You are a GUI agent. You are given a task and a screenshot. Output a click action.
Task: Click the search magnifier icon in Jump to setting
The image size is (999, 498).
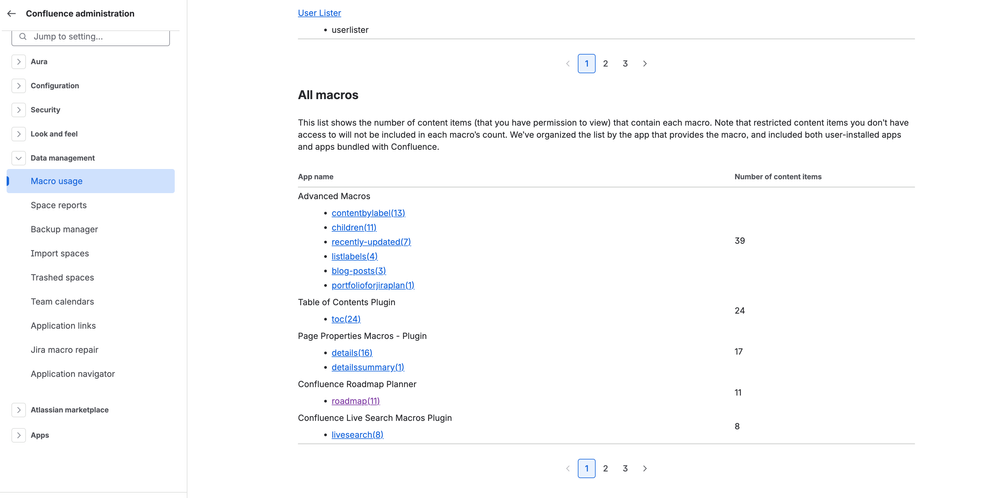[x=24, y=37]
